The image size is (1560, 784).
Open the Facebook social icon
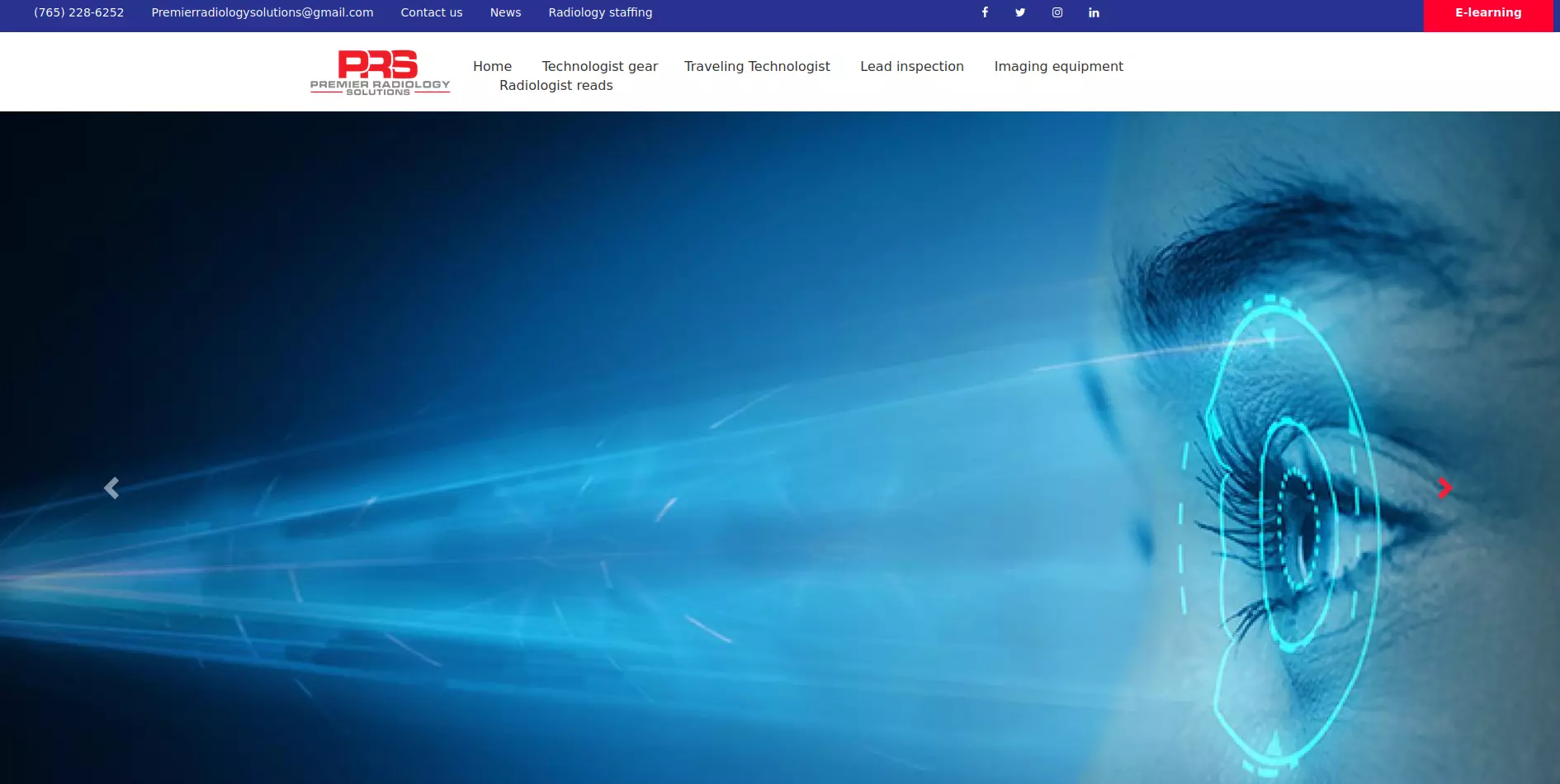pos(985,12)
